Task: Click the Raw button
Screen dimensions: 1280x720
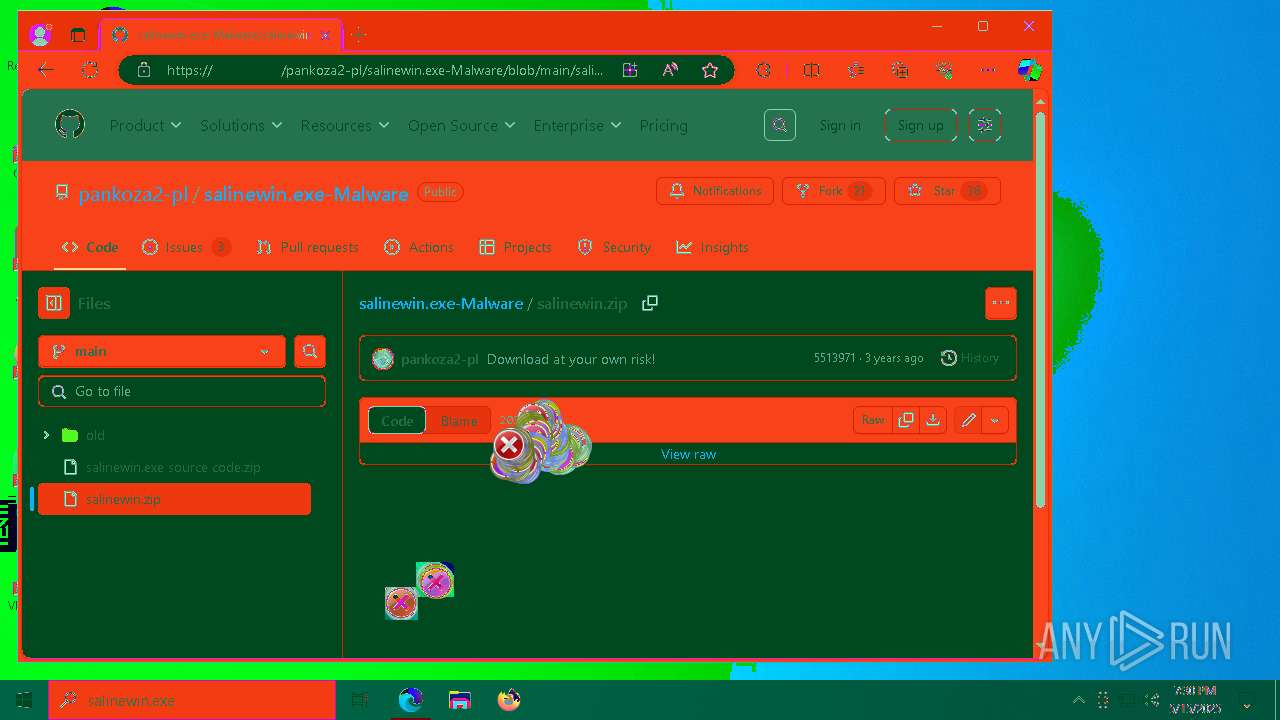Action: pos(873,421)
